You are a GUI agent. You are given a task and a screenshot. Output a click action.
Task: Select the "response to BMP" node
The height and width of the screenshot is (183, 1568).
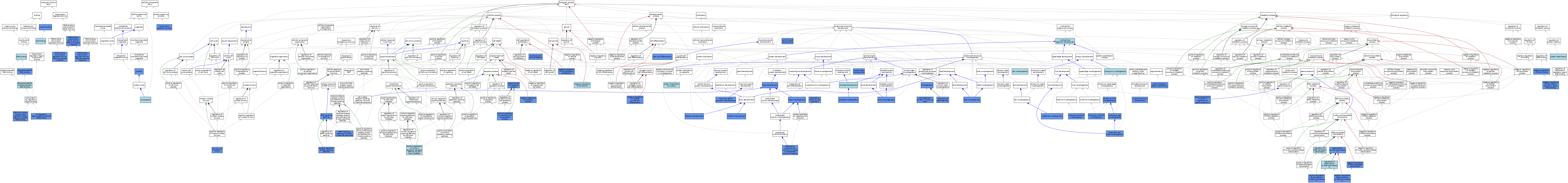click(x=349, y=72)
